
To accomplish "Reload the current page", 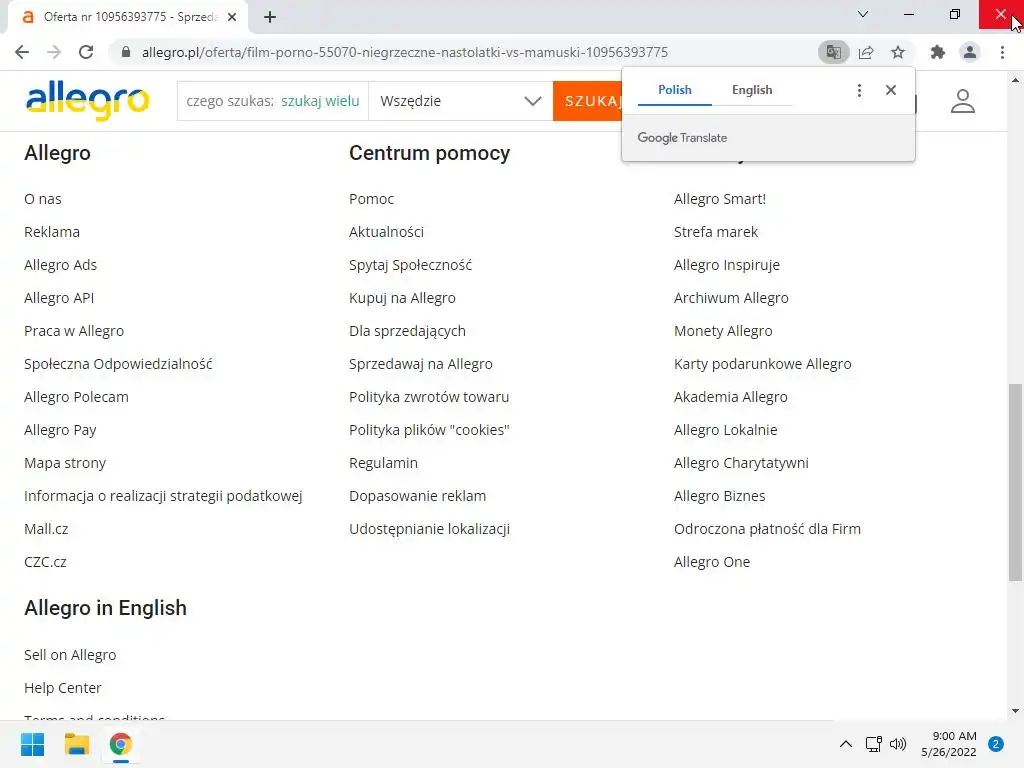I will (x=86, y=52).
